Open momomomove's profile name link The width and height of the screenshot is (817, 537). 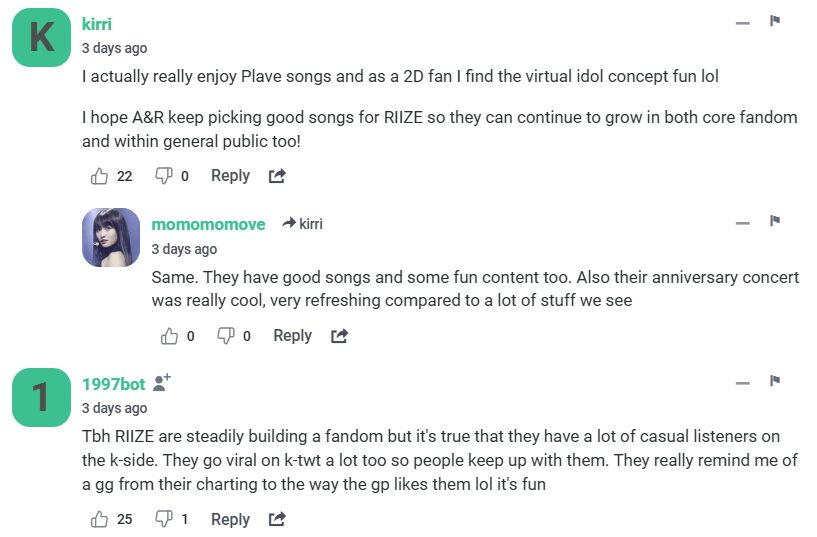[208, 224]
